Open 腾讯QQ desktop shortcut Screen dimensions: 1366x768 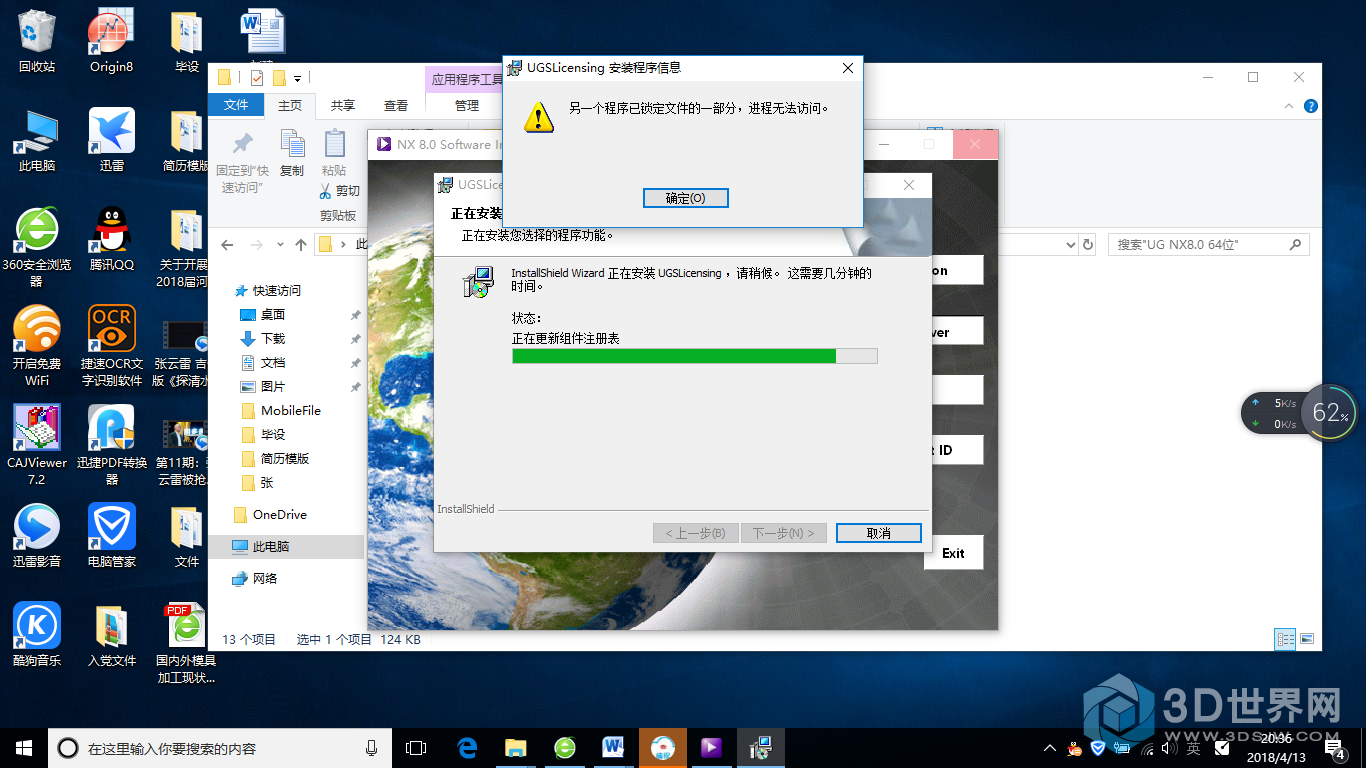(x=111, y=239)
